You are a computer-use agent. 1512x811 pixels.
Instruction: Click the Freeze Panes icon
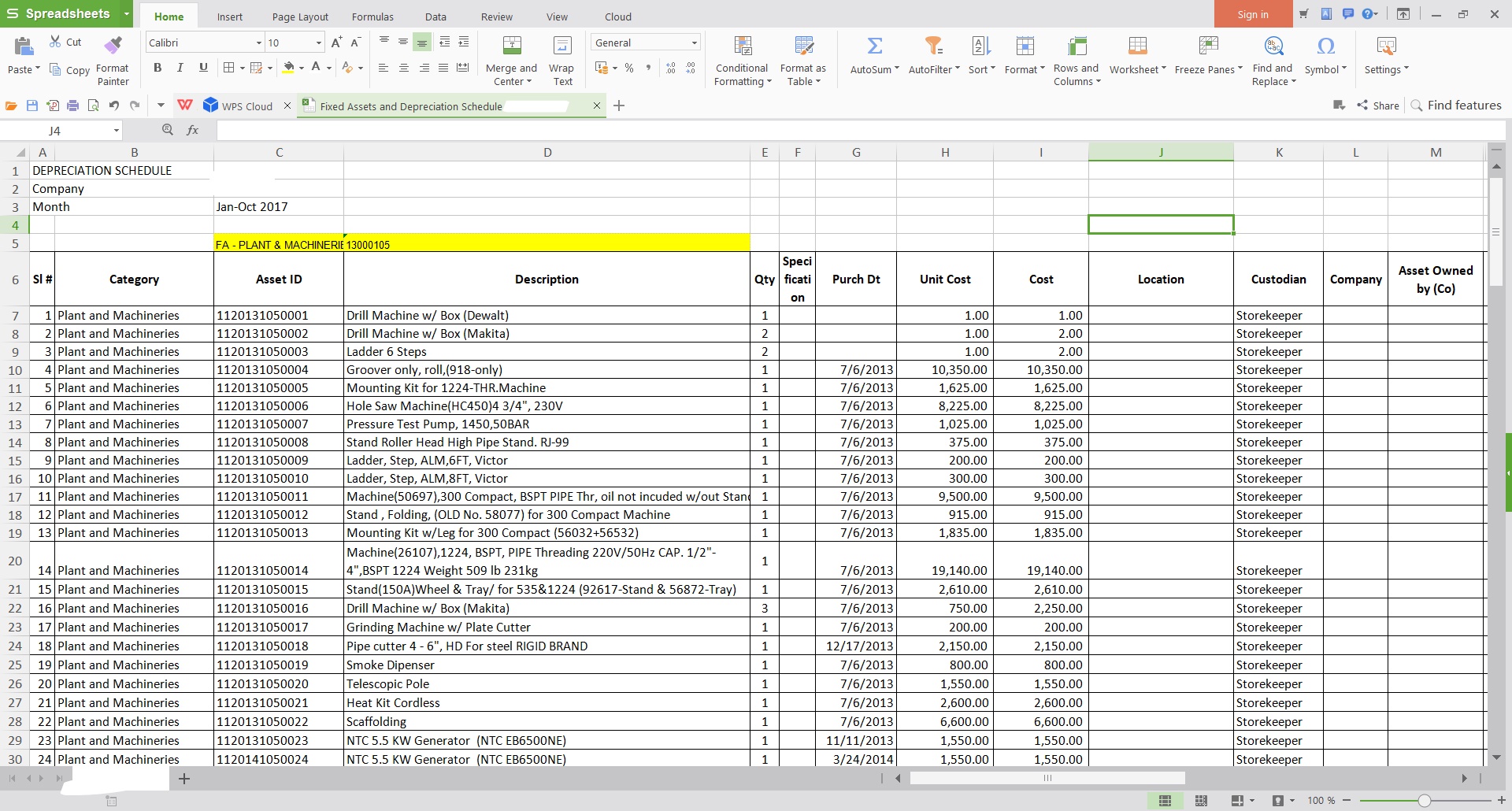tap(1208, 46)
